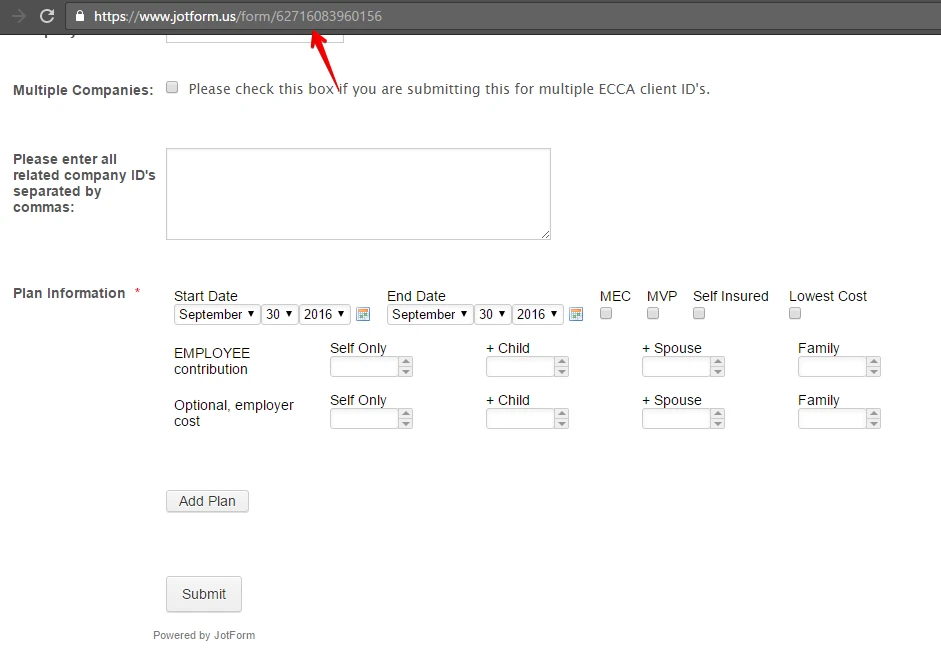Open the Start Date year dropdown
Image resolution: width=941 pixels, height=659 pixels.
tap(323, 314)
